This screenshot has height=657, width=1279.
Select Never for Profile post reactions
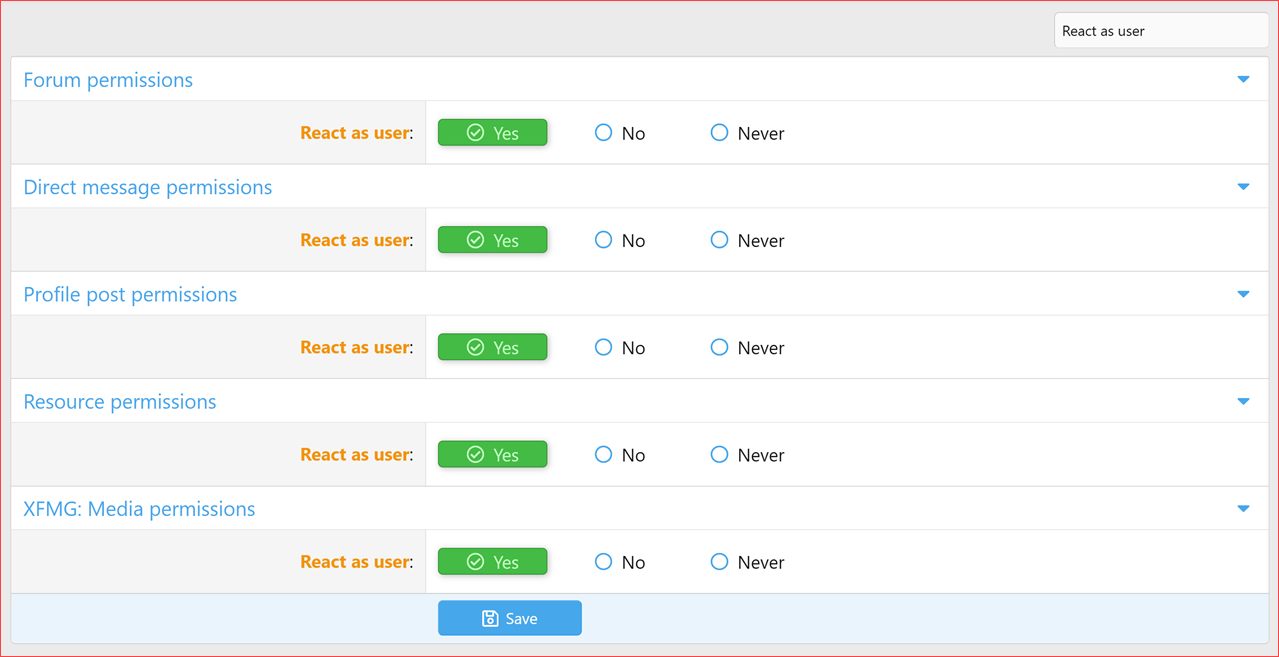coord(719,347)
